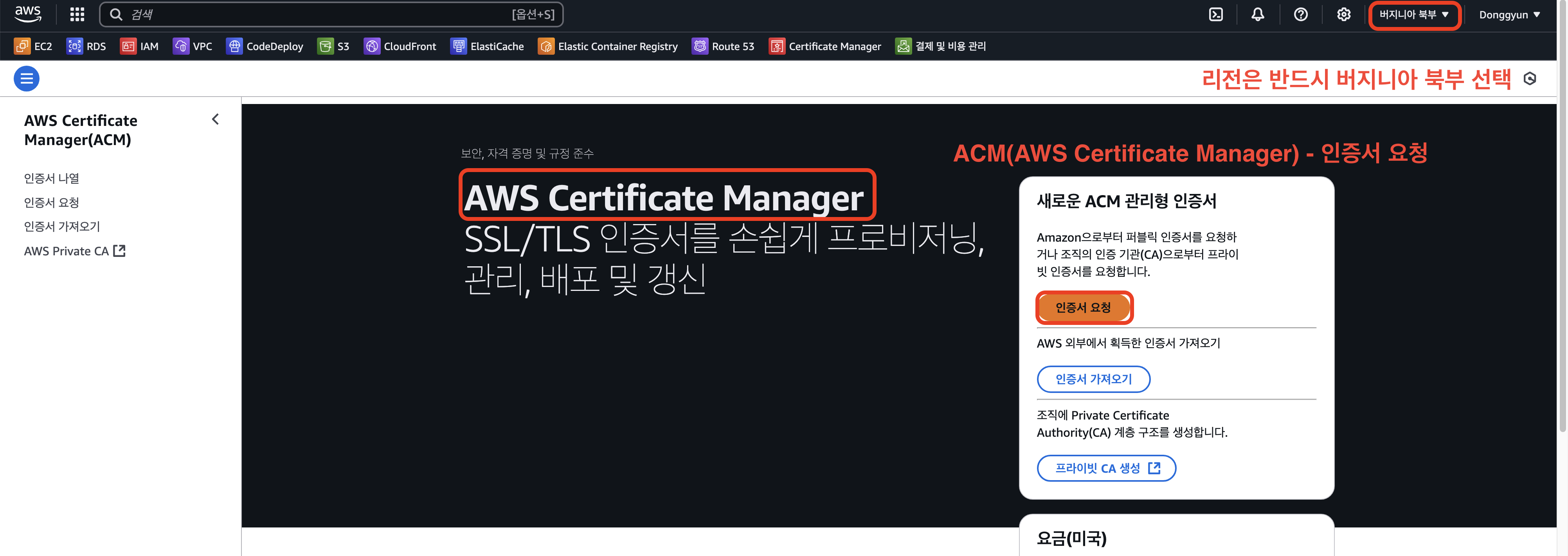
Task: Click the search magnifier icon
Action: point(116,14)
